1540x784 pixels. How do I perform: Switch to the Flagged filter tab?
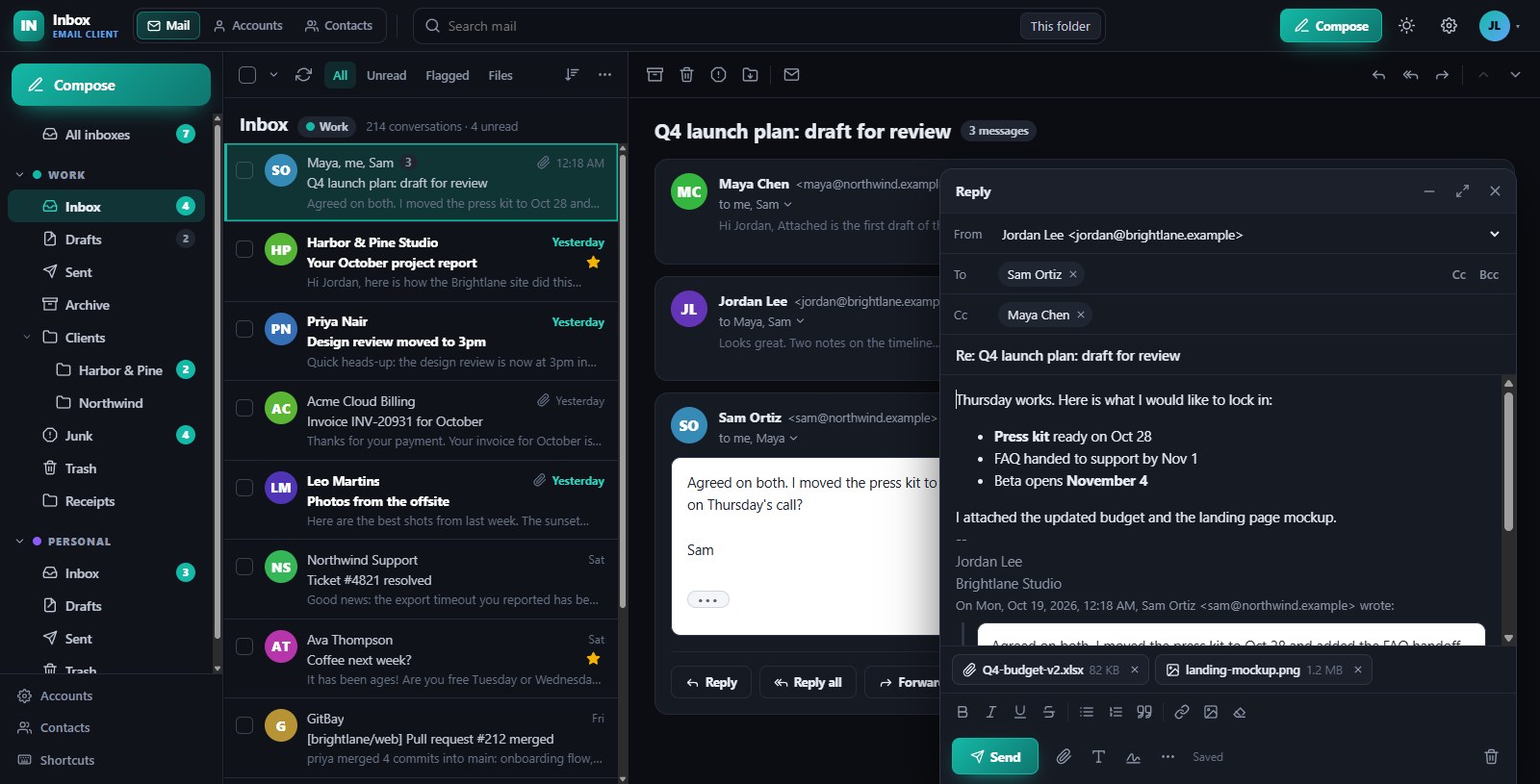(x=448, y=75)
